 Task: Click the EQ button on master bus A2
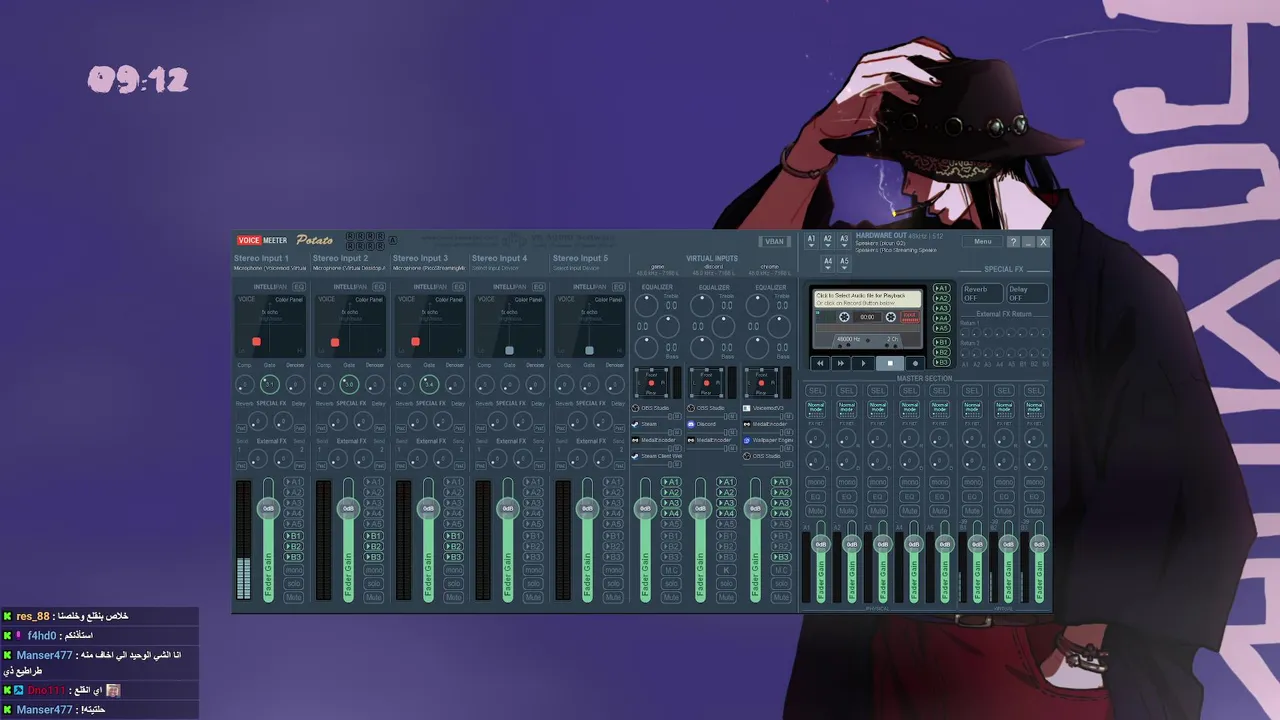tap(847, 496)
